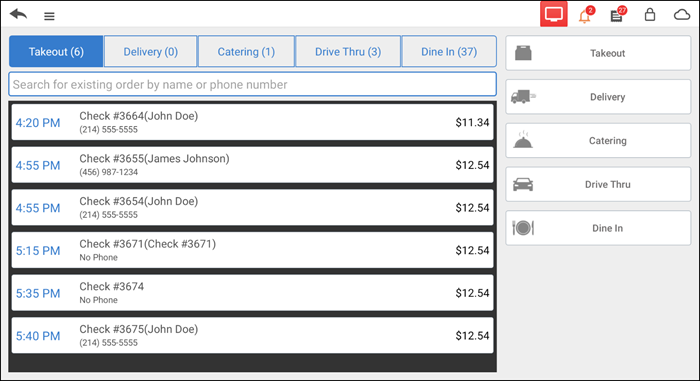
Task: Start a new Delivery order
Action: coord(598,97)
